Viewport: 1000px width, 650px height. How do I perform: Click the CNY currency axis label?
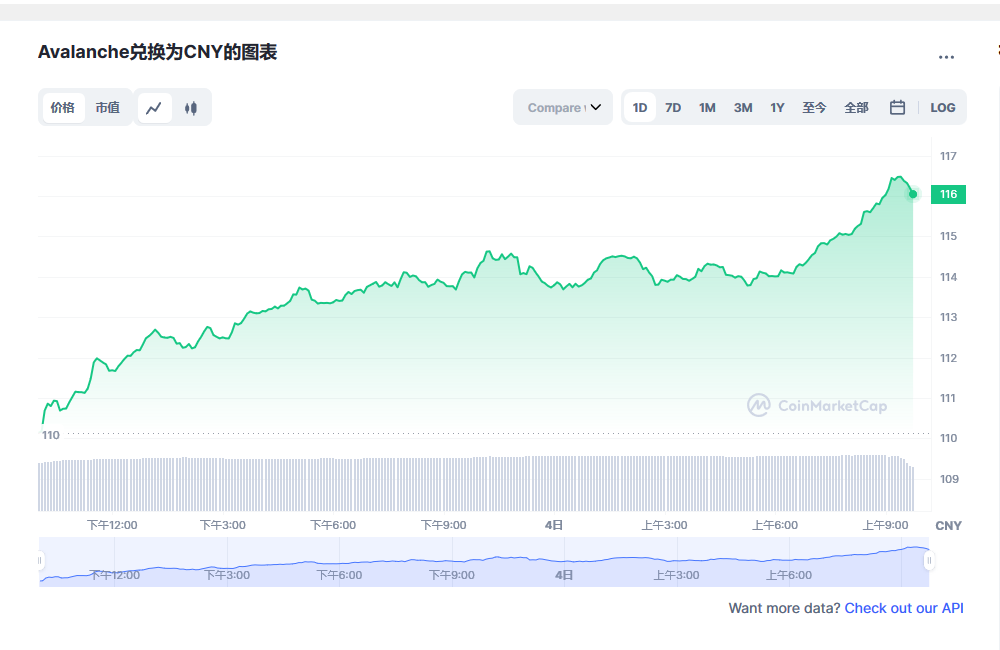948,526
